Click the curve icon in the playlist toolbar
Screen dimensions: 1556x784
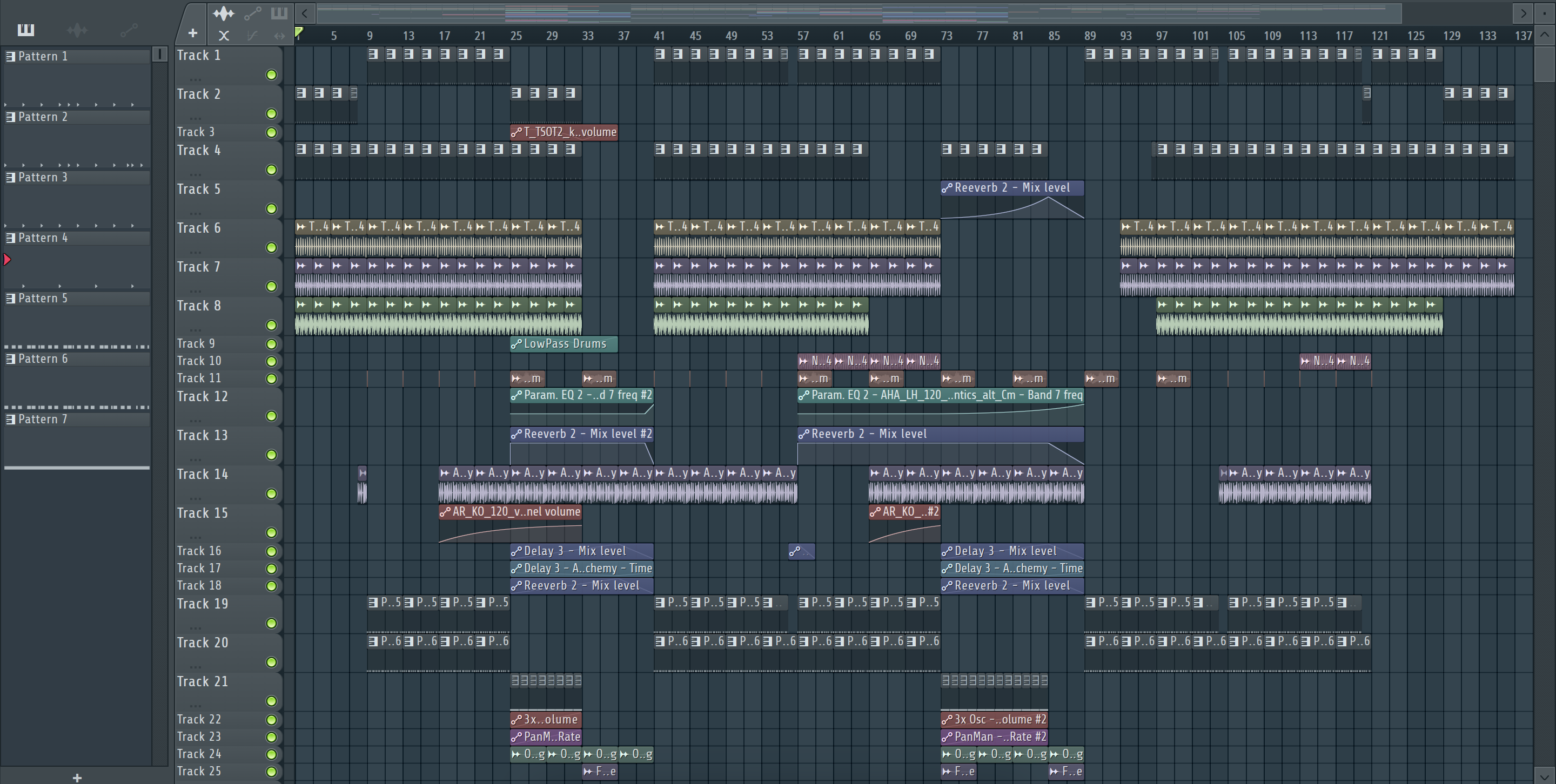point(252,36)
